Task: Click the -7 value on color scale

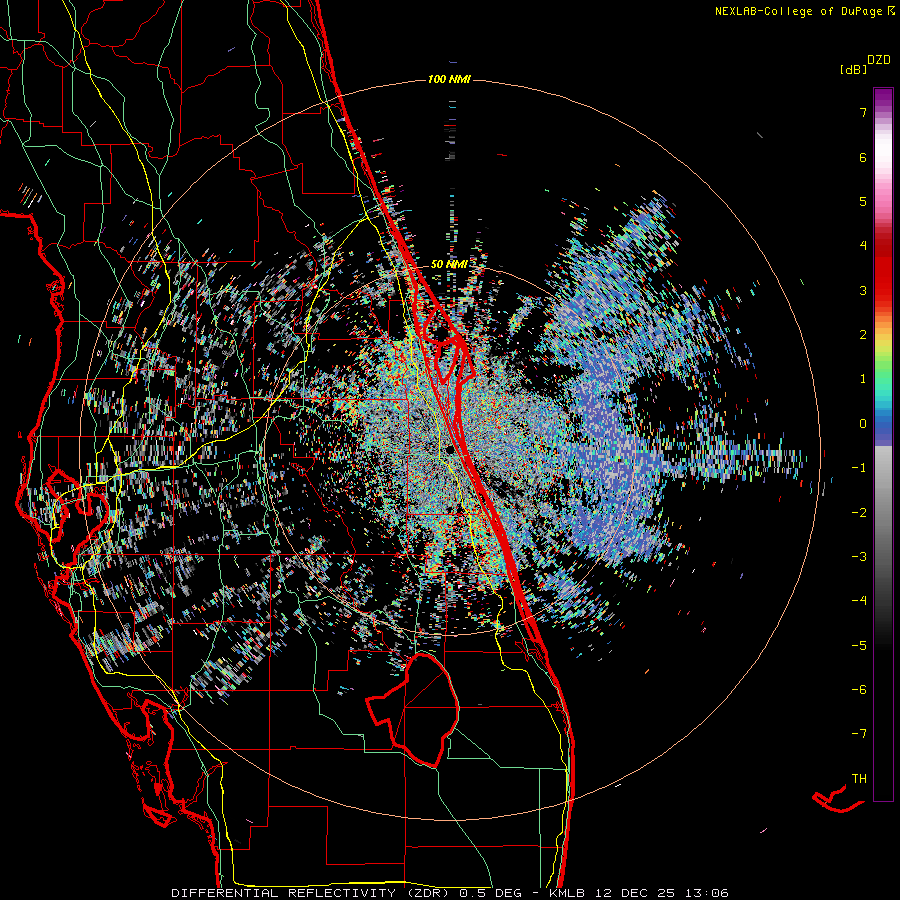Action: coord(859,734)
